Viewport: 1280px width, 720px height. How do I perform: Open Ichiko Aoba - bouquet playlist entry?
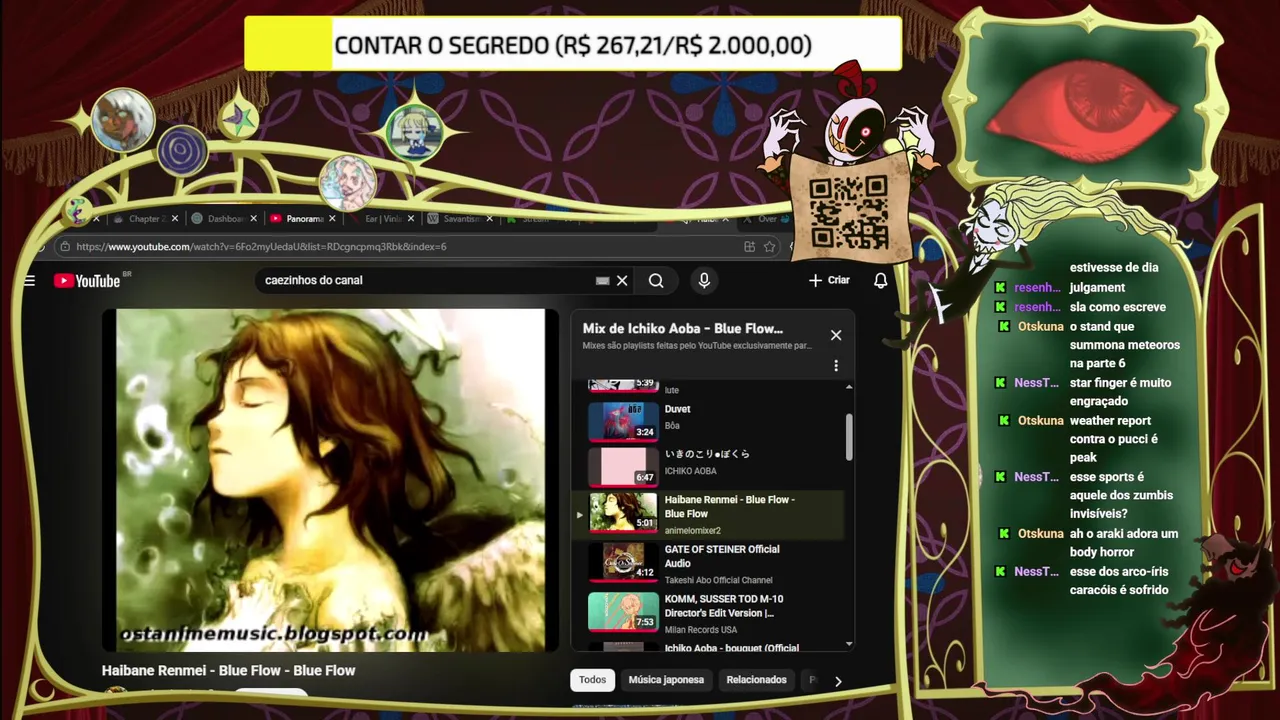coord(708,646)
